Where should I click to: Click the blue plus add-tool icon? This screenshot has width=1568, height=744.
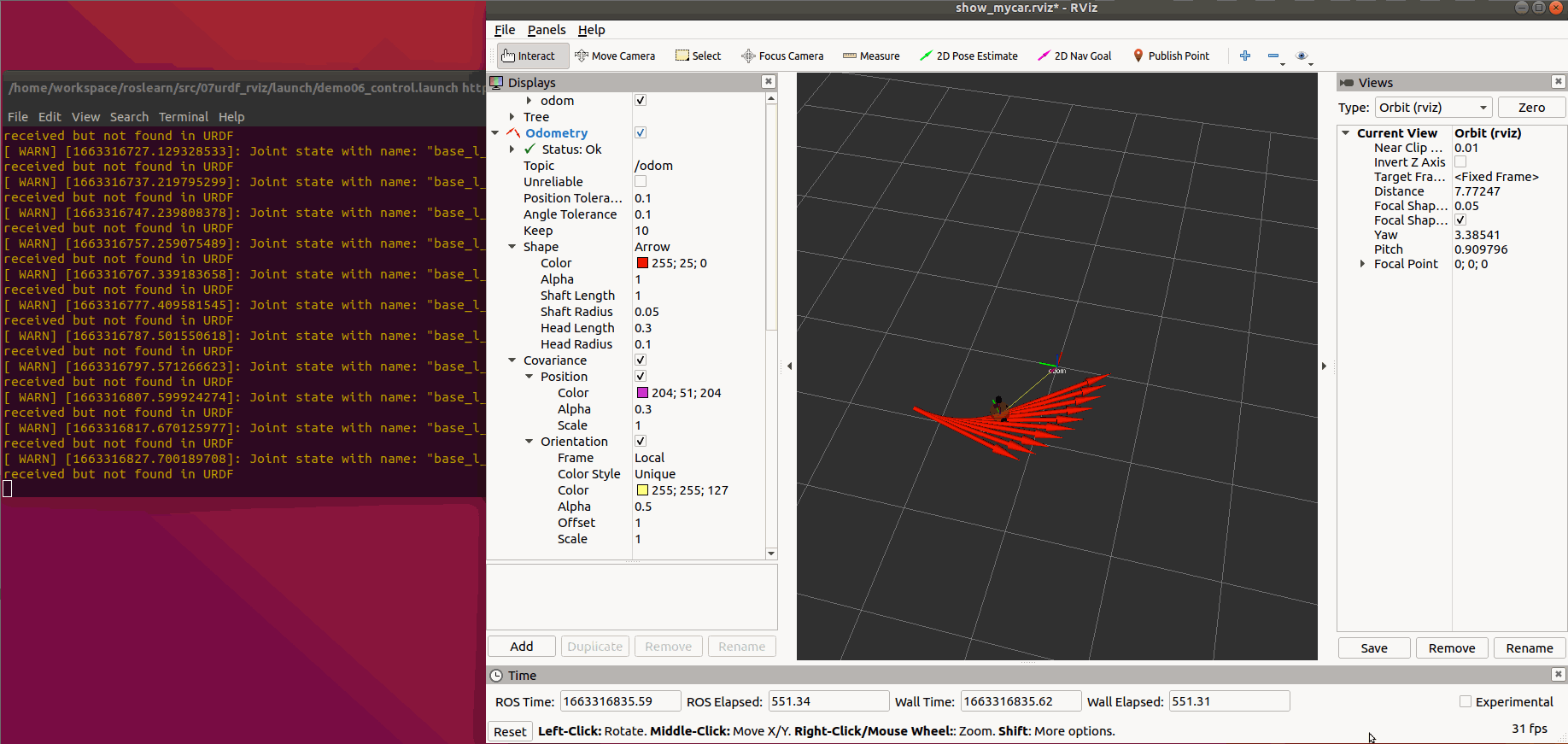click(1245, 56)
